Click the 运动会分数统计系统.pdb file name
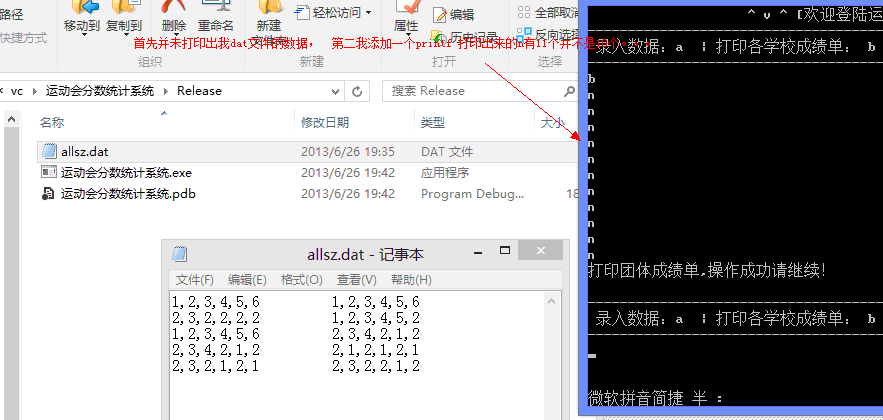The height and width of the screenshot is (420, 883). (128, 194)
